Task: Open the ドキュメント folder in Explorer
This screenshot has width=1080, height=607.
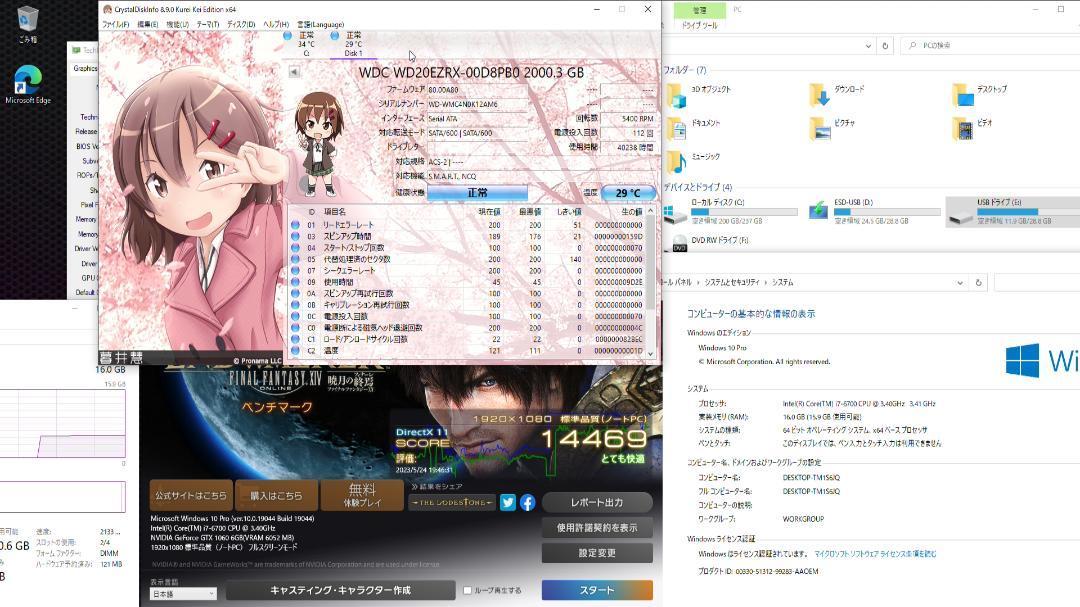Action: click(x=694, y=128)
